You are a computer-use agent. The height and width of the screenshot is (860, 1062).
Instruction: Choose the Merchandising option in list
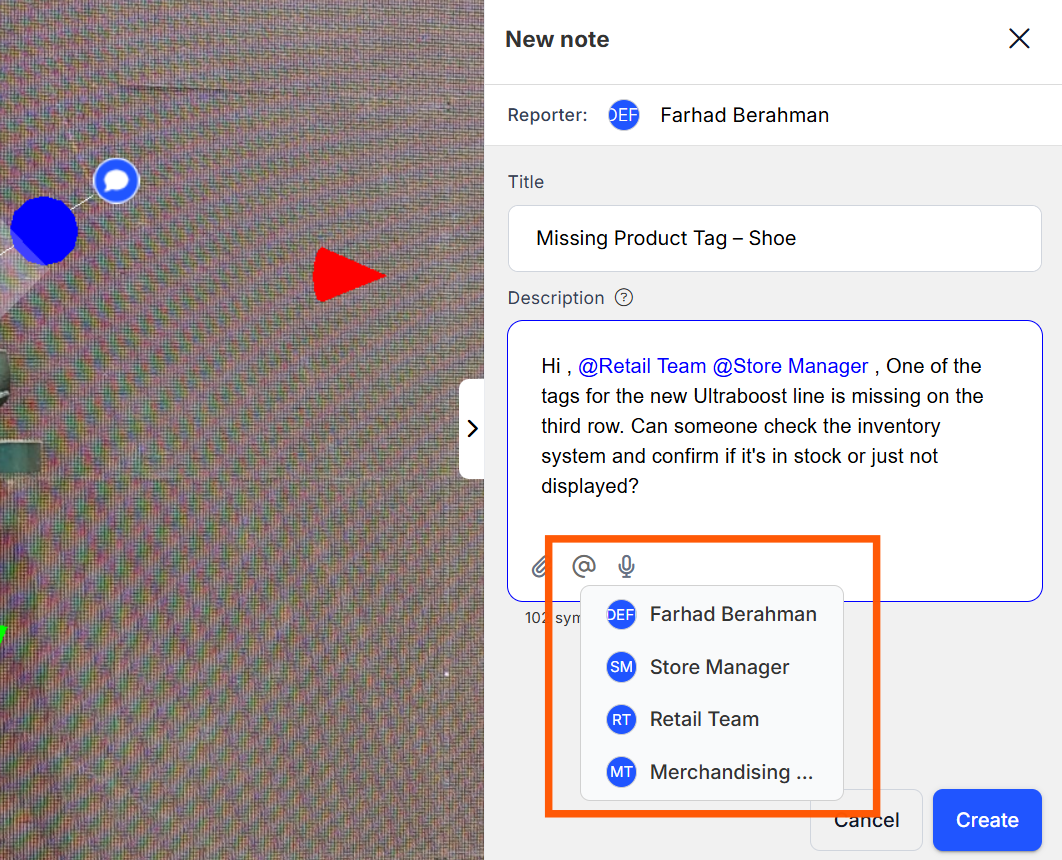(731, 772)
